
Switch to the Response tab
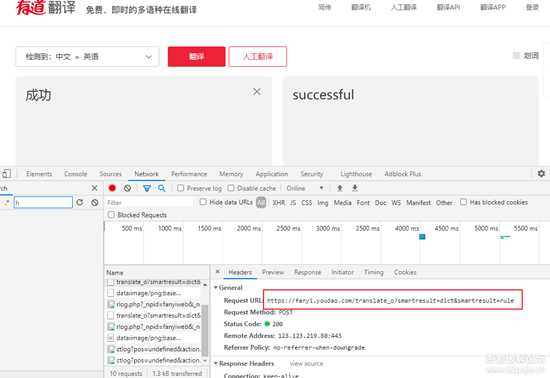pyautogui.click(x=308, y=272)
